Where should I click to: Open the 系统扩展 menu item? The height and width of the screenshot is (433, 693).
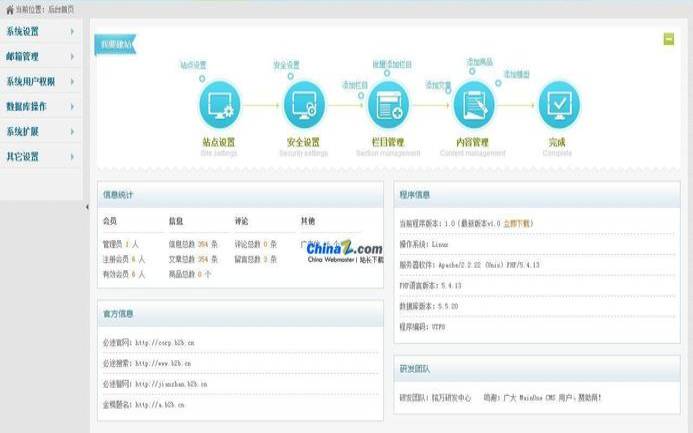click(40, 131)
